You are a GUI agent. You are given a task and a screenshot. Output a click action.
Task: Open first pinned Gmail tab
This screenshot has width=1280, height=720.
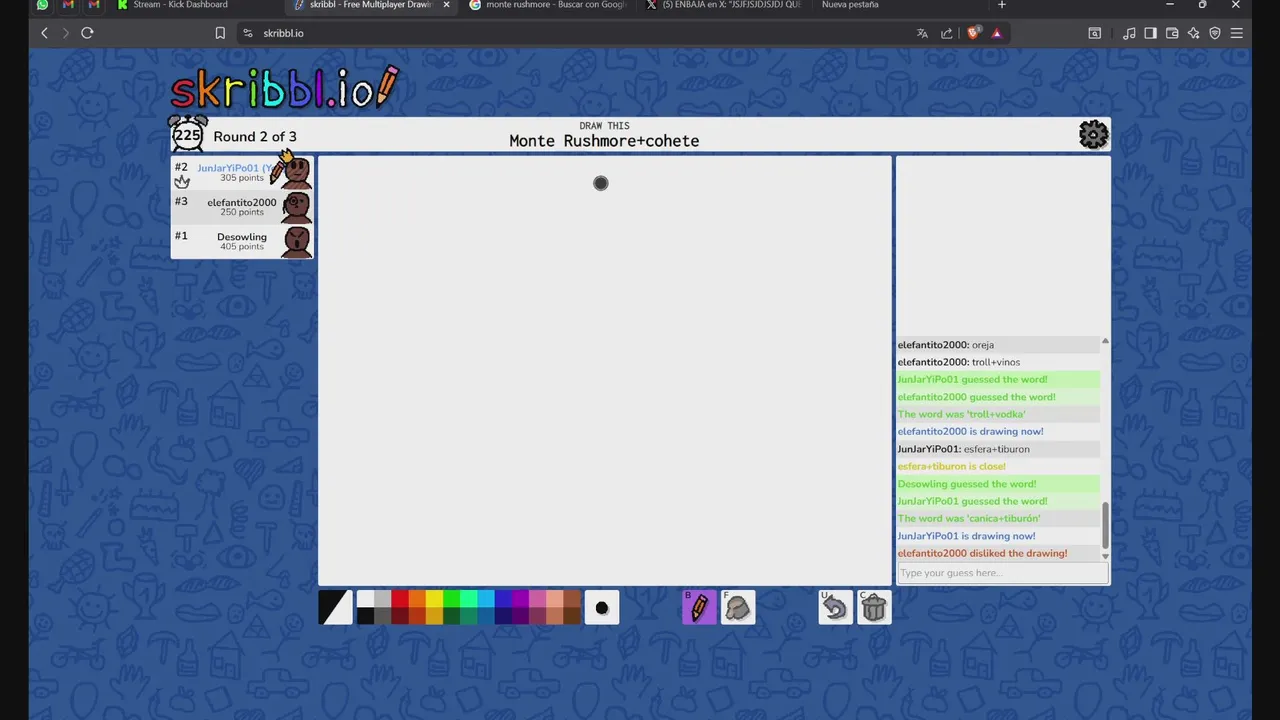click(68, 5)
